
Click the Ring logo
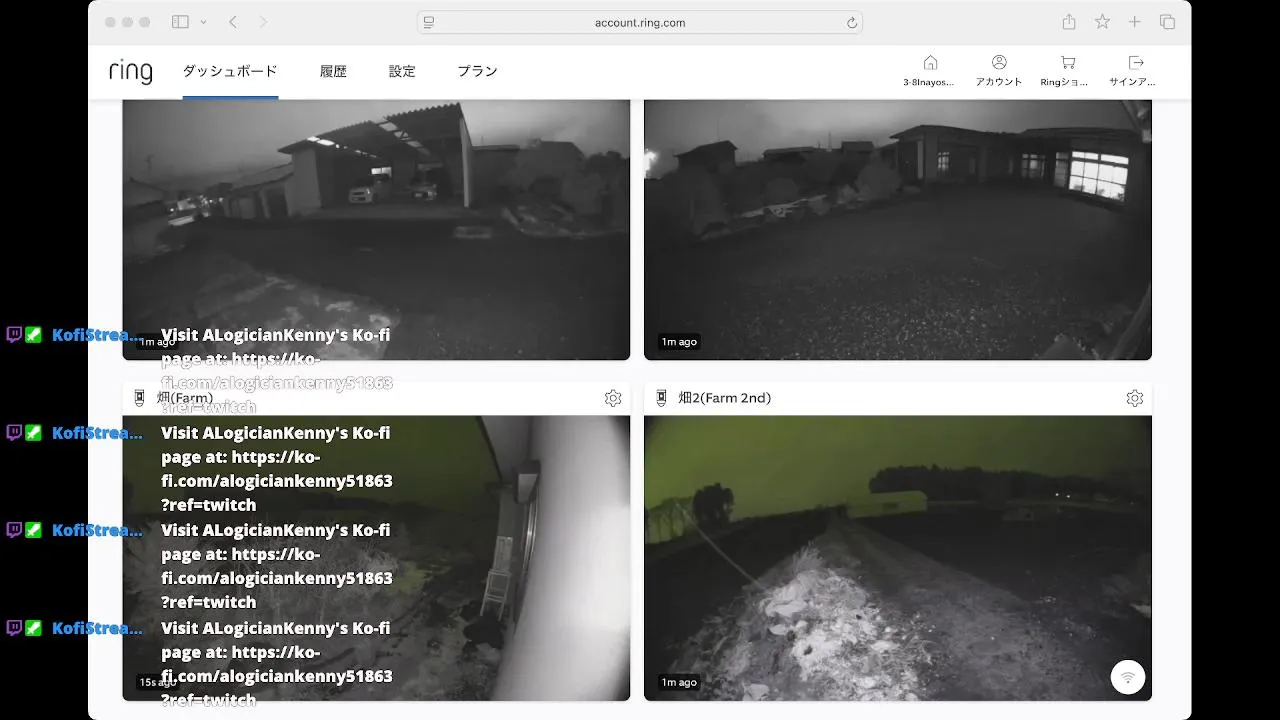pos(131,71)
